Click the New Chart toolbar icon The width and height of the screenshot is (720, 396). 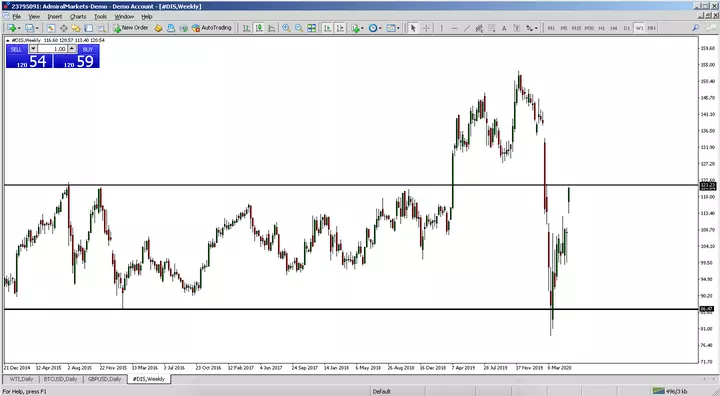click(x=11, y=28)
